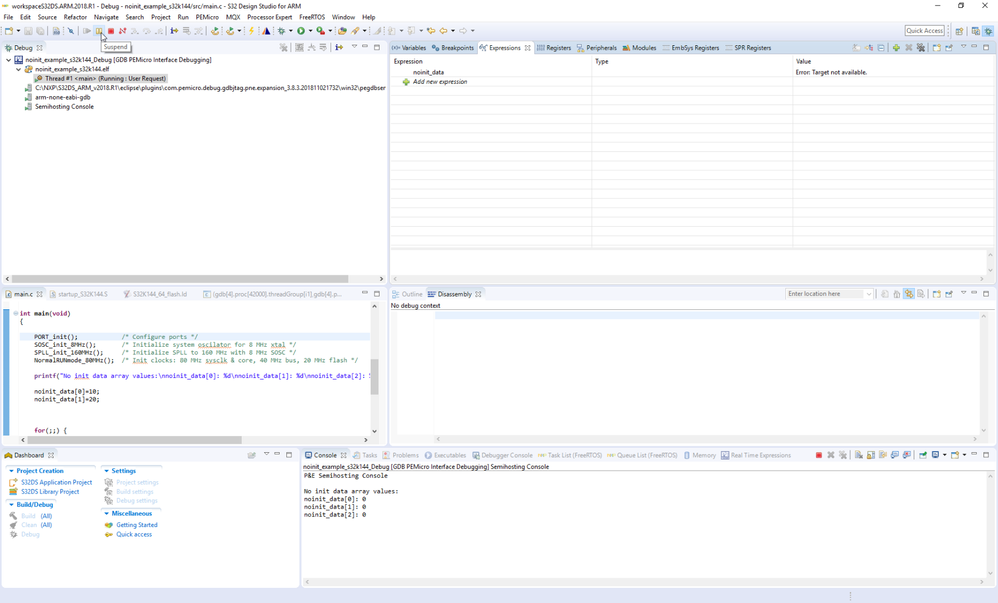Open the Run configurations dropdown arrow
This screenshot has height=603, width=998.
coord(311,31)
